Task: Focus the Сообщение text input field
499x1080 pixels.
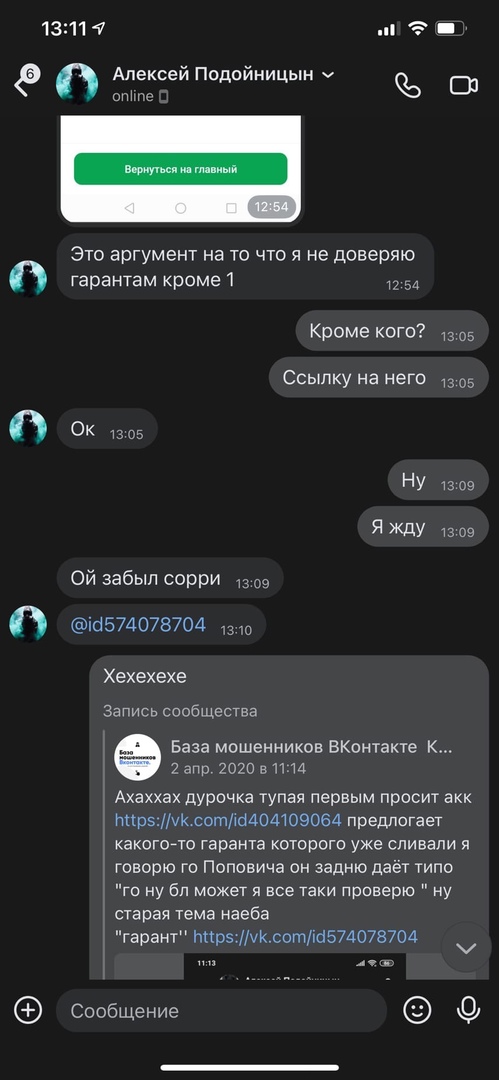Action: click(x=221, y=1010)
